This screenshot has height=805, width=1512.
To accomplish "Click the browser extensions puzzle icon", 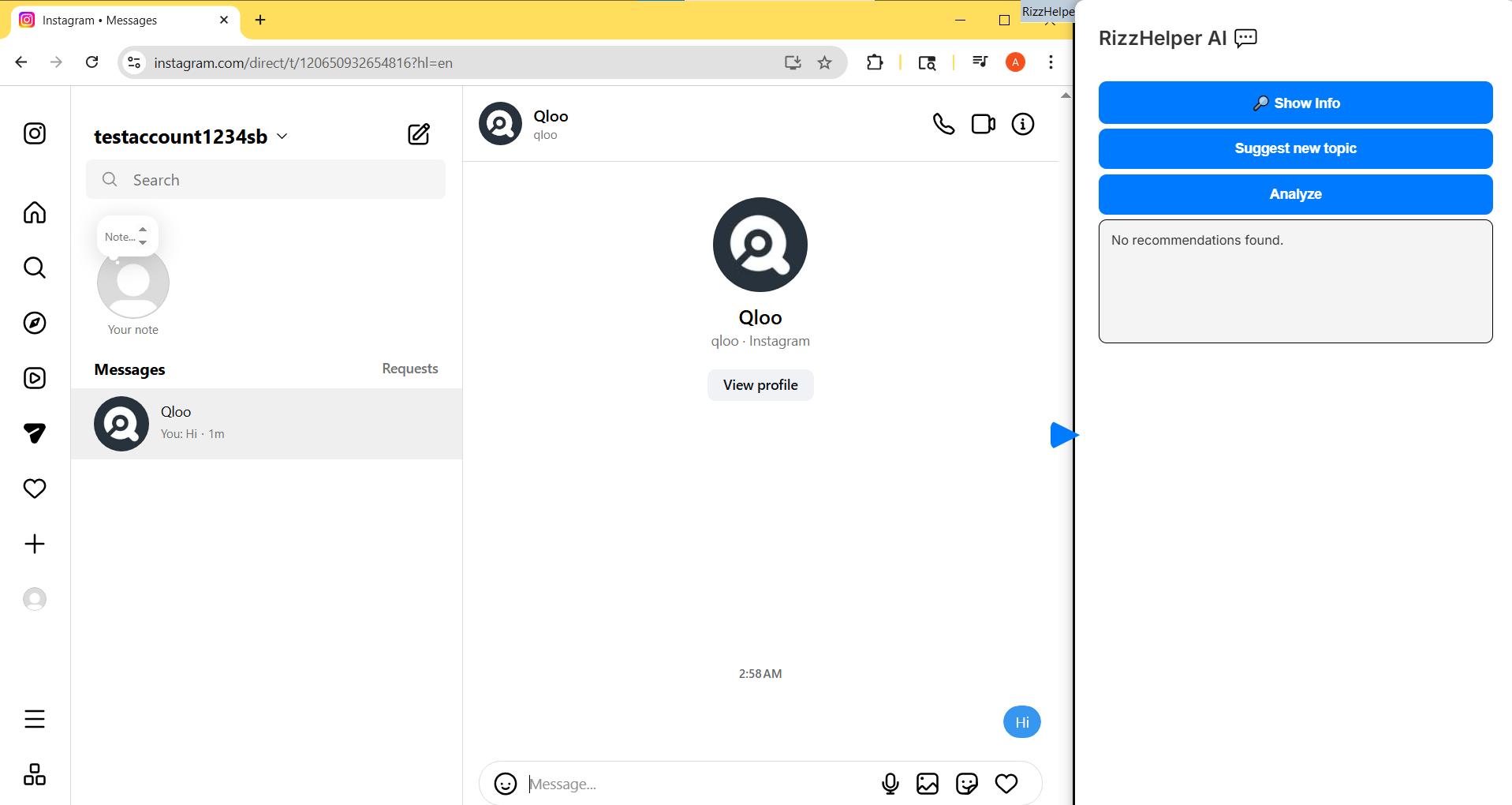I will (x=875, y=62).
